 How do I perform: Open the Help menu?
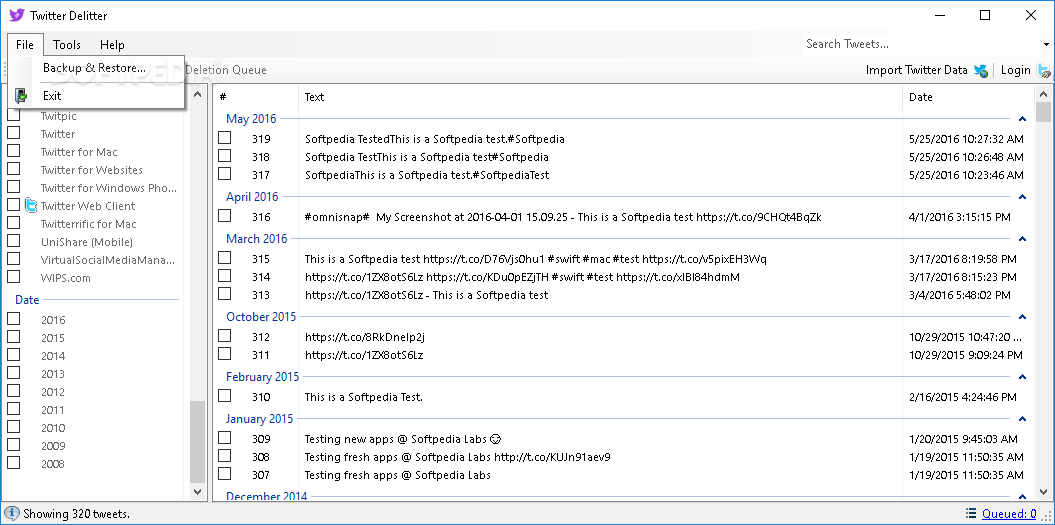pyautogui.click(x=112, y=44)
